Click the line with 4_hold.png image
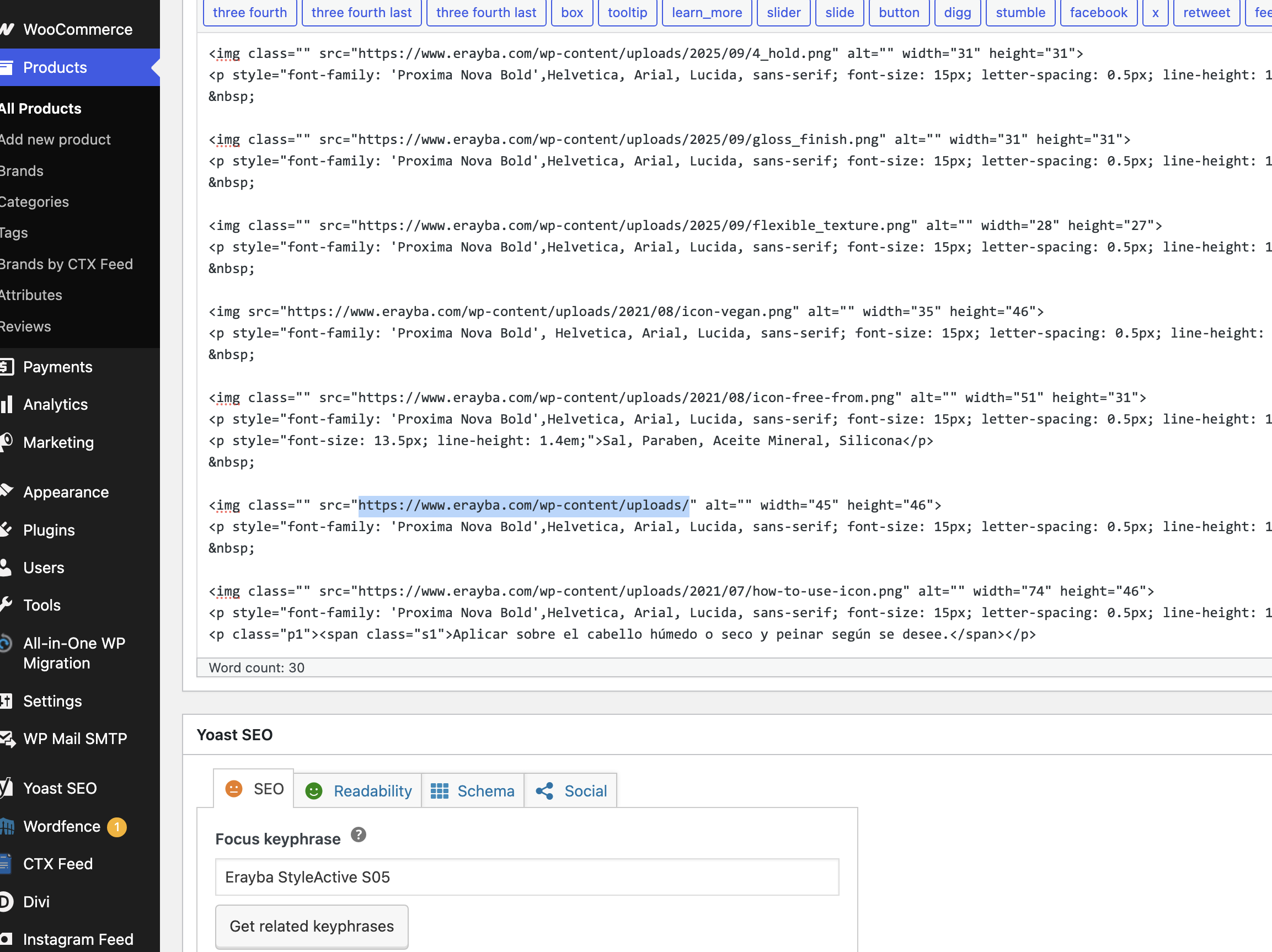Viewport: 1272px width, 952px height. 646,54
